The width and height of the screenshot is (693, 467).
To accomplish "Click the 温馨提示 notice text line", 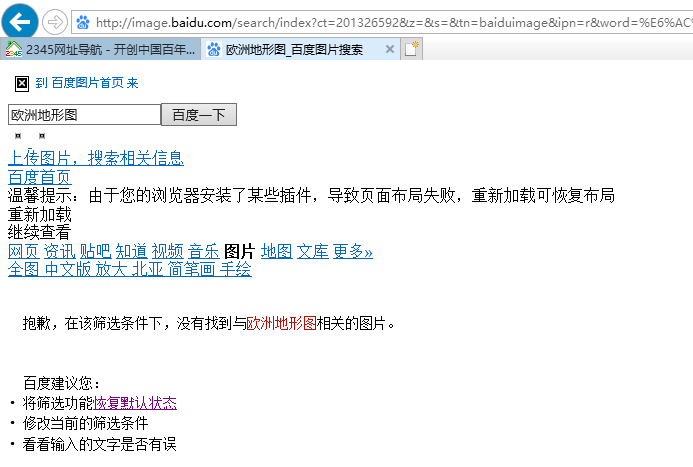I will [312, 195].
